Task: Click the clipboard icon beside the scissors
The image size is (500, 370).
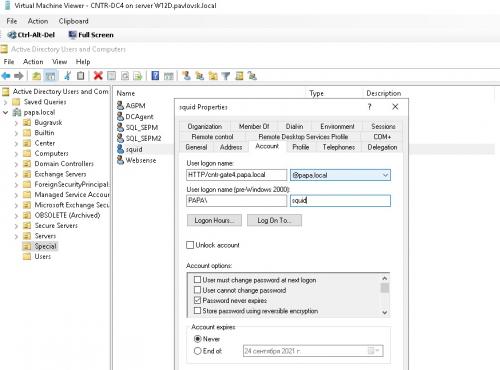Action: click(x=80, y=76)
